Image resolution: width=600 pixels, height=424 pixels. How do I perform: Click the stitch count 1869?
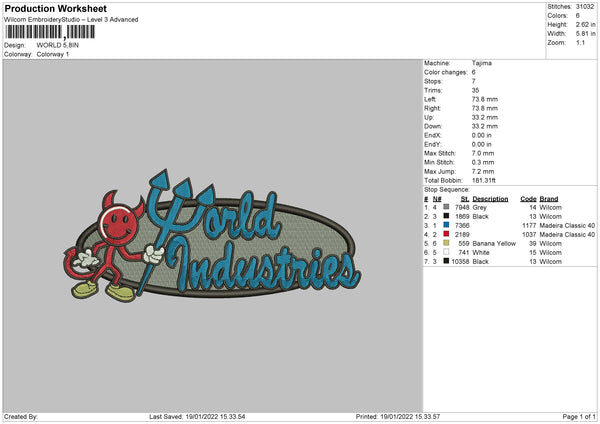pos(462,217)
